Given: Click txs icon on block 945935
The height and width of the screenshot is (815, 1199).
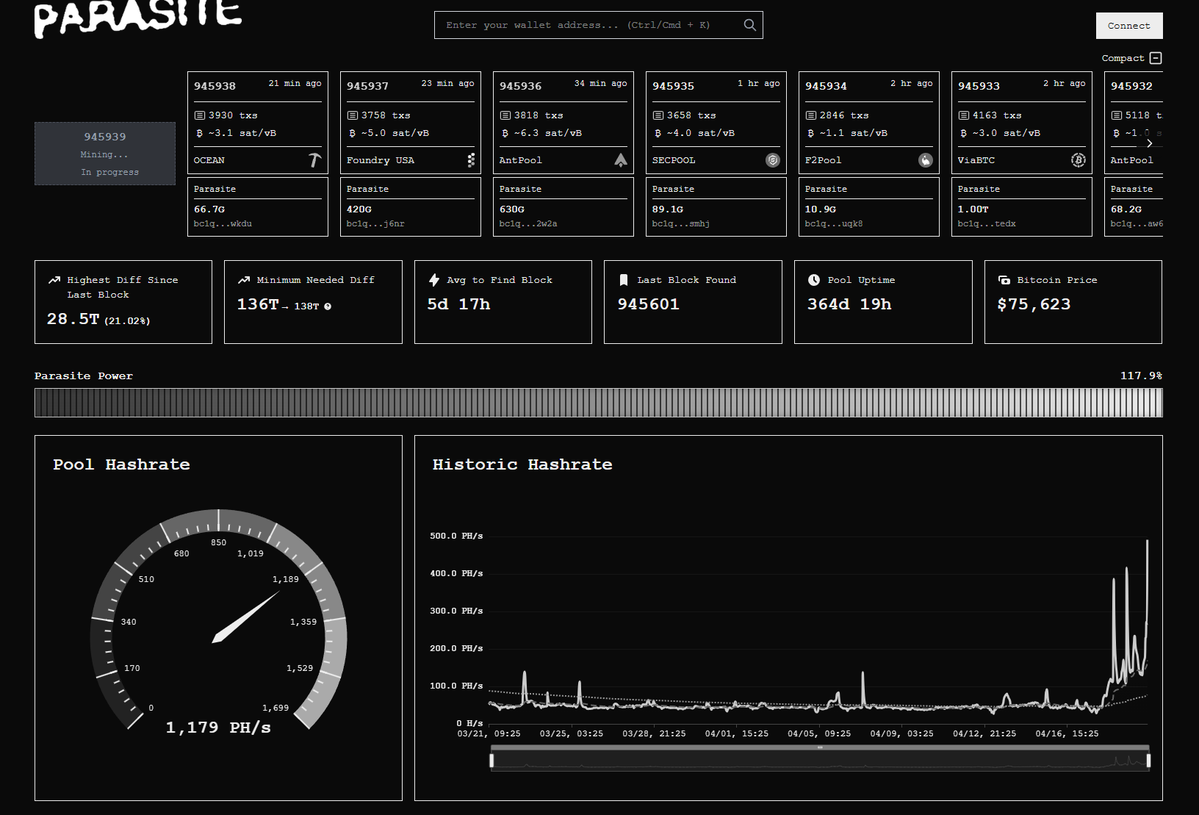Looking at the screenshot, I should point(658,115).
